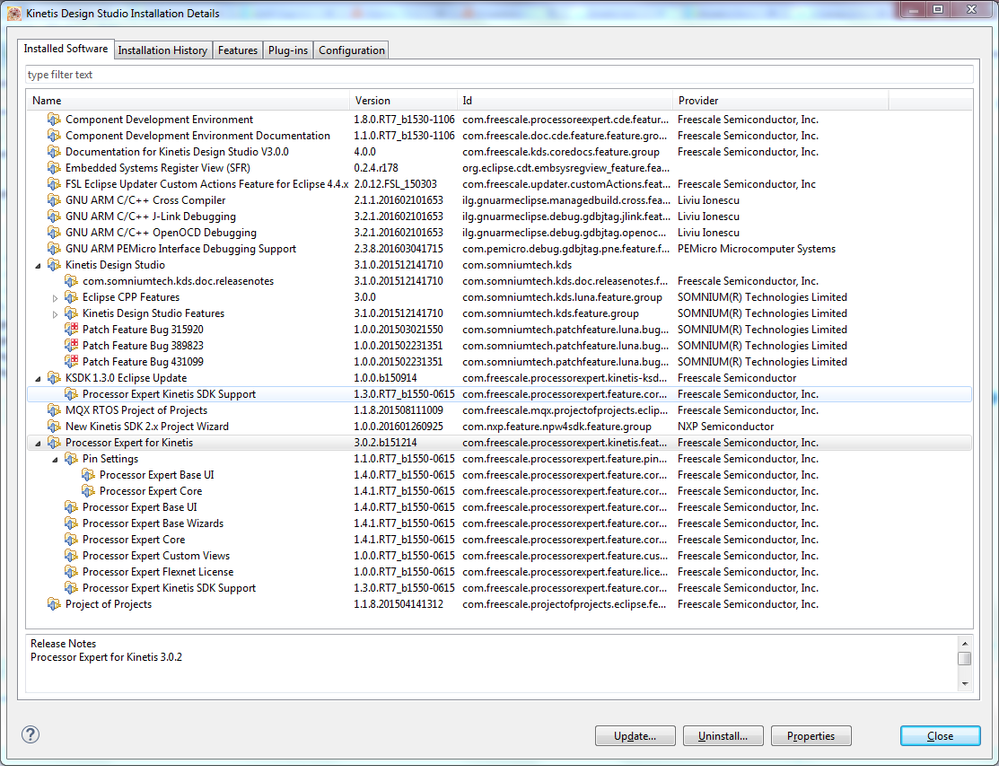Screen dimensions: 999x766
Task: Collapse the Pin Settings node
Action: click(x=55, y=459)
